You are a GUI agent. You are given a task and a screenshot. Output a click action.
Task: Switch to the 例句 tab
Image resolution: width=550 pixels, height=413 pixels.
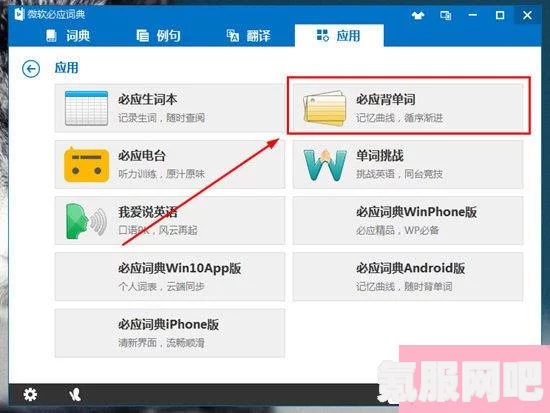[x=159, y=36]
